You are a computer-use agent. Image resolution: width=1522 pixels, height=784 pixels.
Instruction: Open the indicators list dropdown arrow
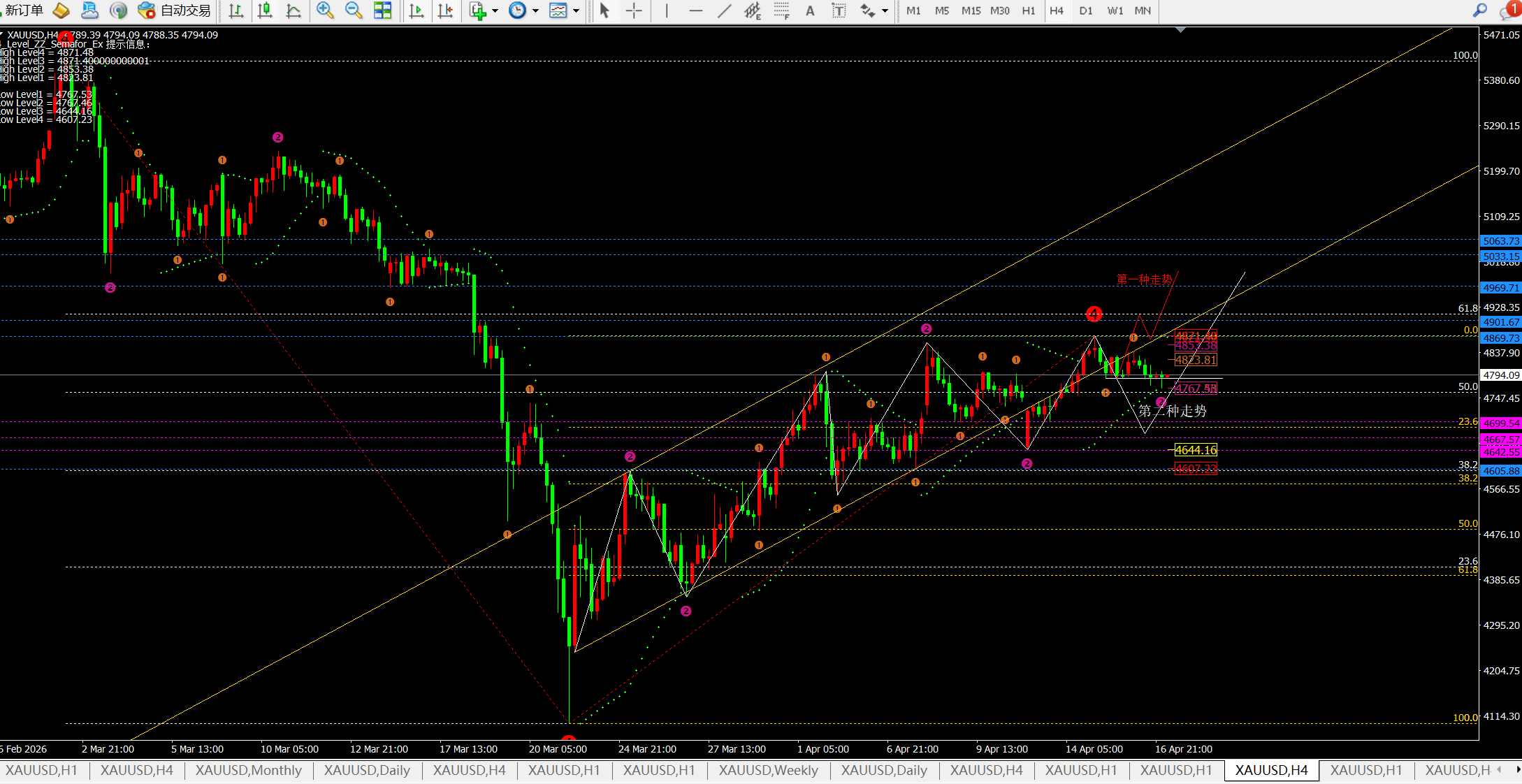click(495, 10)
